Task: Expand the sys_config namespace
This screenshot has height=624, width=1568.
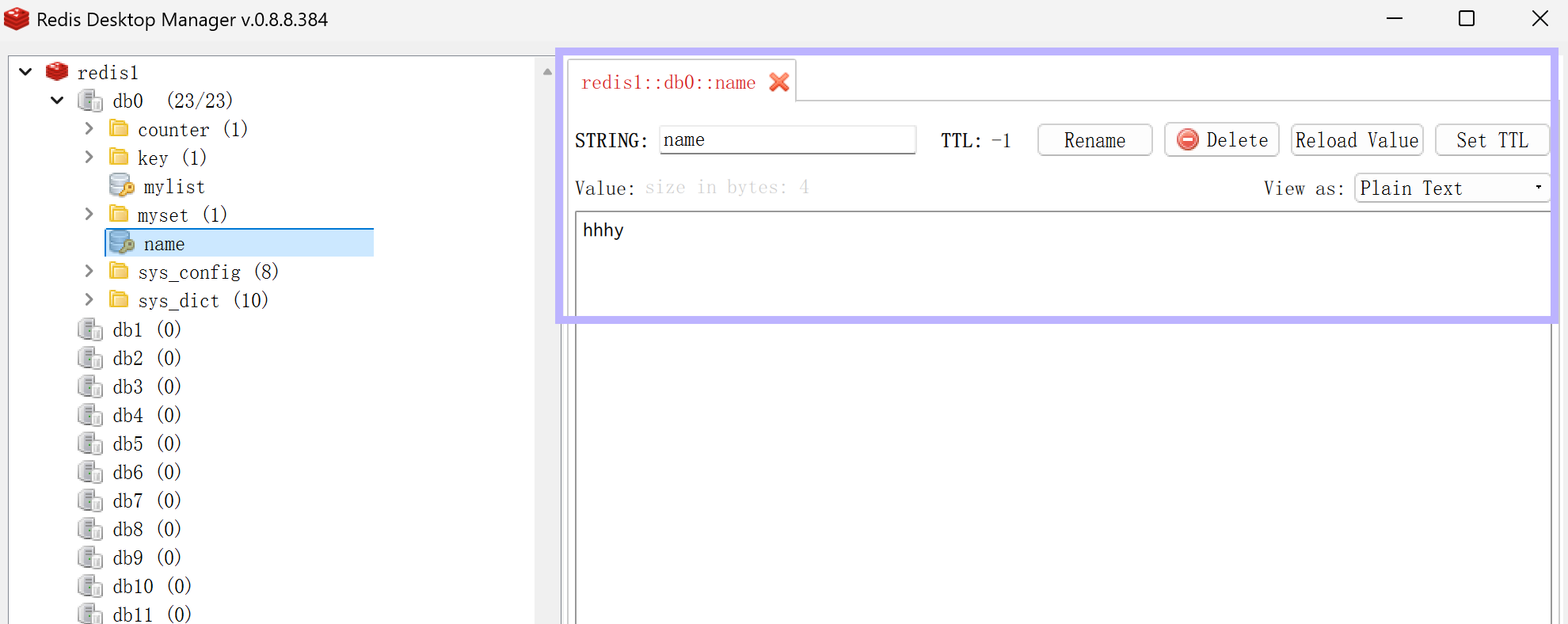Action: pyautogui.click(x=89, y=271)
